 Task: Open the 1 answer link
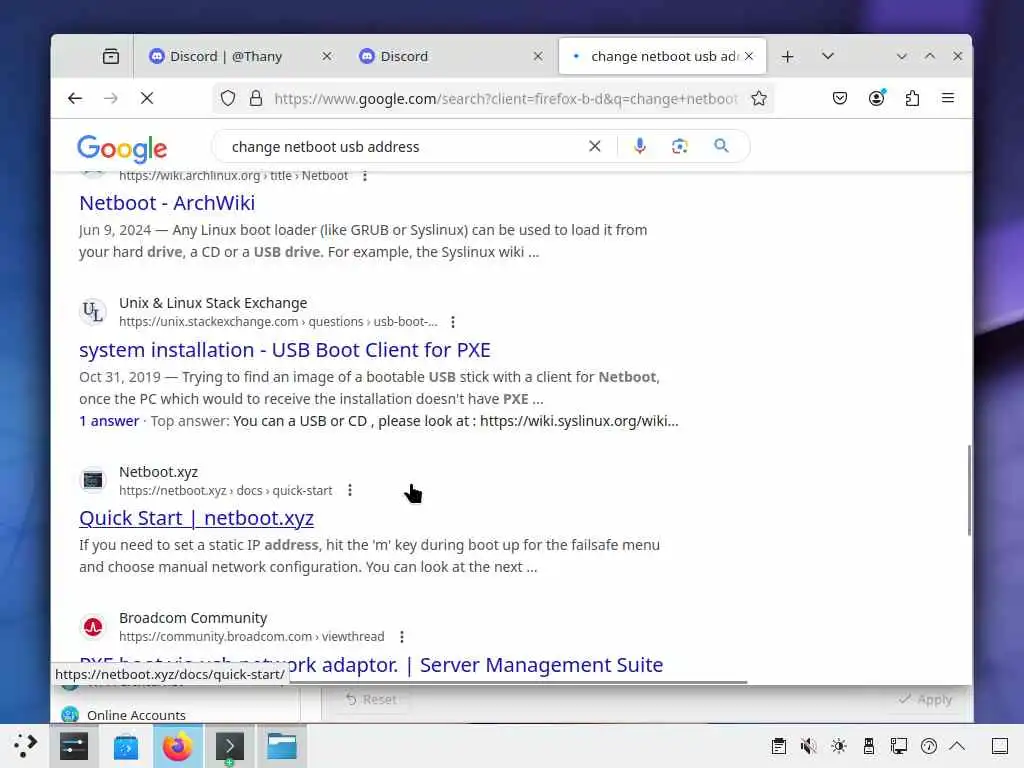pyautogui.click(x=109, y=421)
